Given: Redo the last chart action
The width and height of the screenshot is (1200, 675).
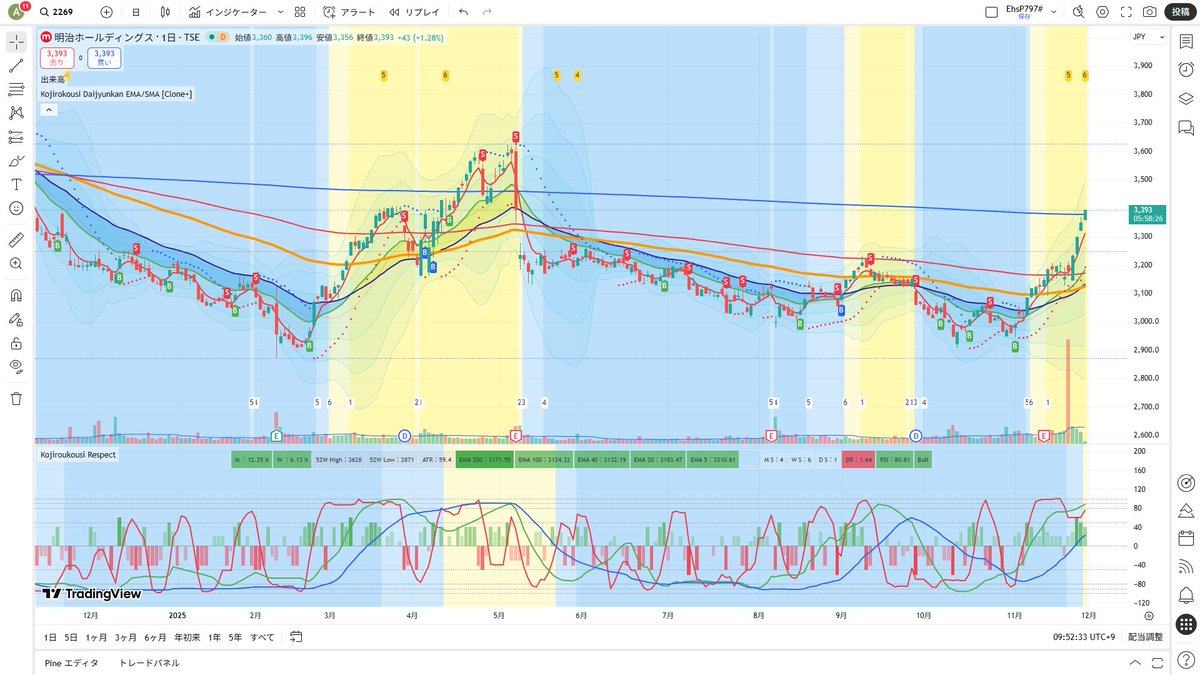Looking at the screenshot, I should [x=487, y=12].
